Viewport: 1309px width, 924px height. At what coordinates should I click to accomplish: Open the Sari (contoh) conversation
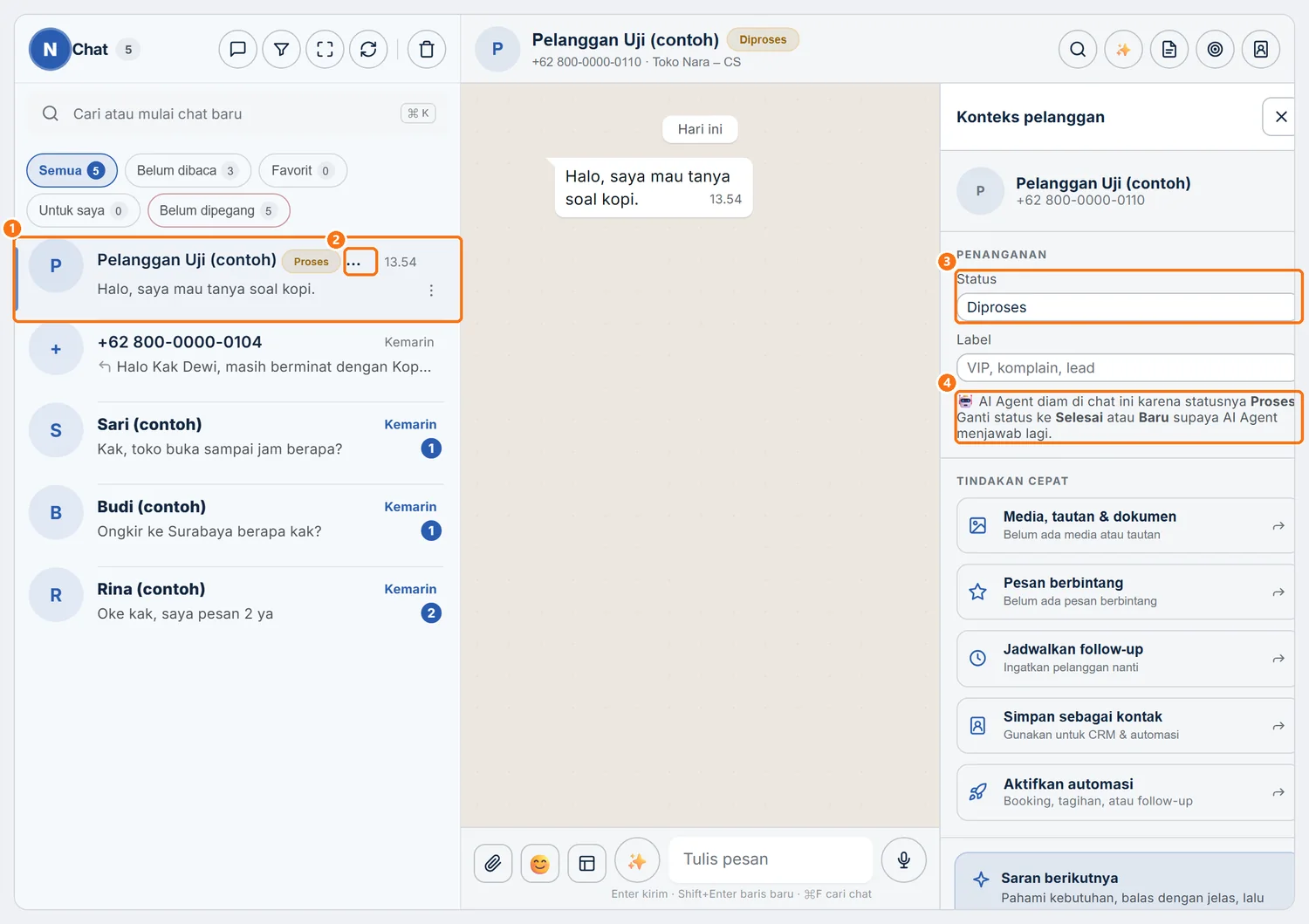[x=237, y=436]
